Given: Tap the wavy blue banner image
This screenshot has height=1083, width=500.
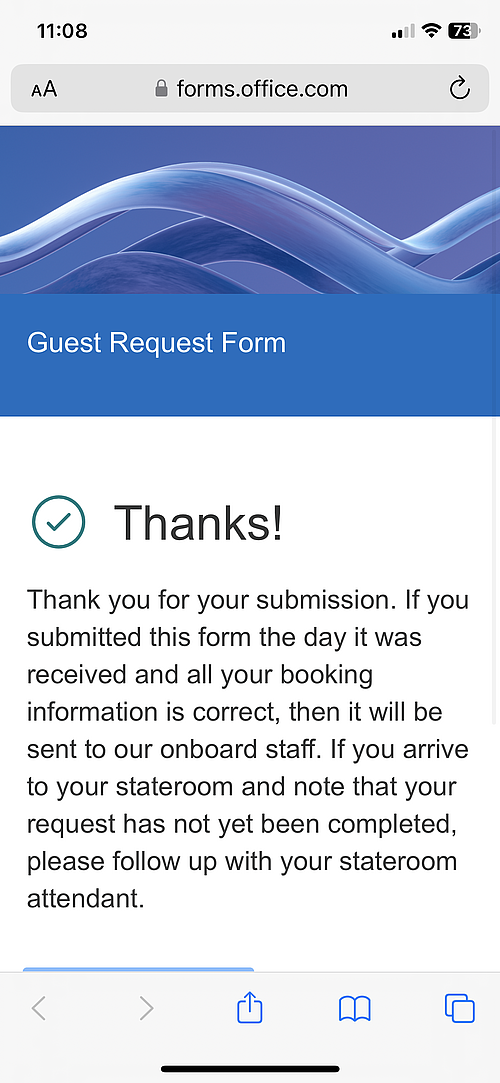Looking at the screenshot, I should (x=250, y=210).
